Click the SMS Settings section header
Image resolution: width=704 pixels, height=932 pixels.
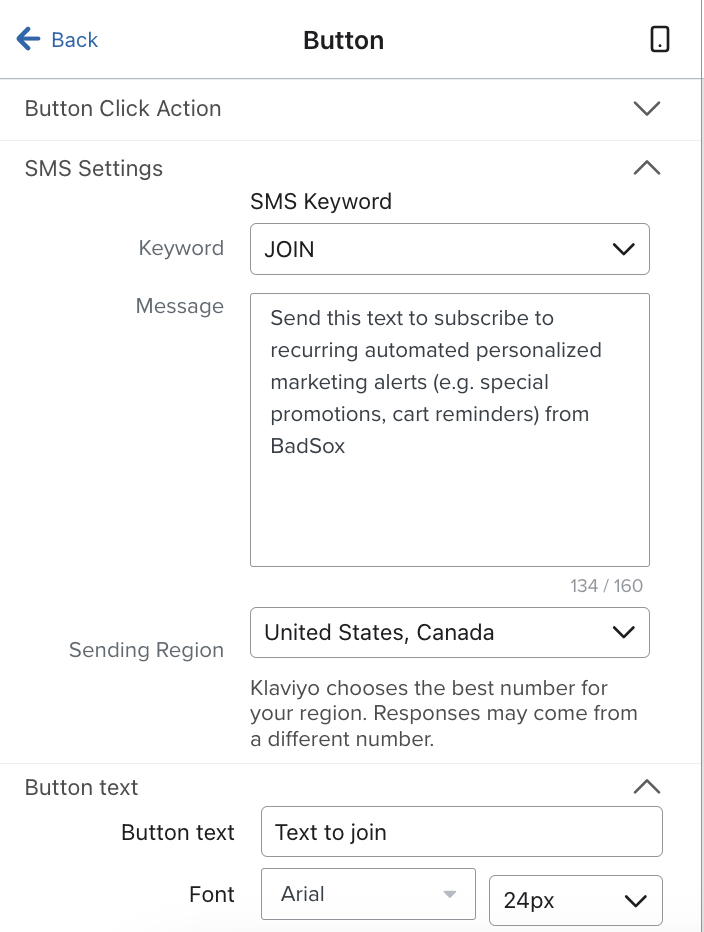pos(92,168)
